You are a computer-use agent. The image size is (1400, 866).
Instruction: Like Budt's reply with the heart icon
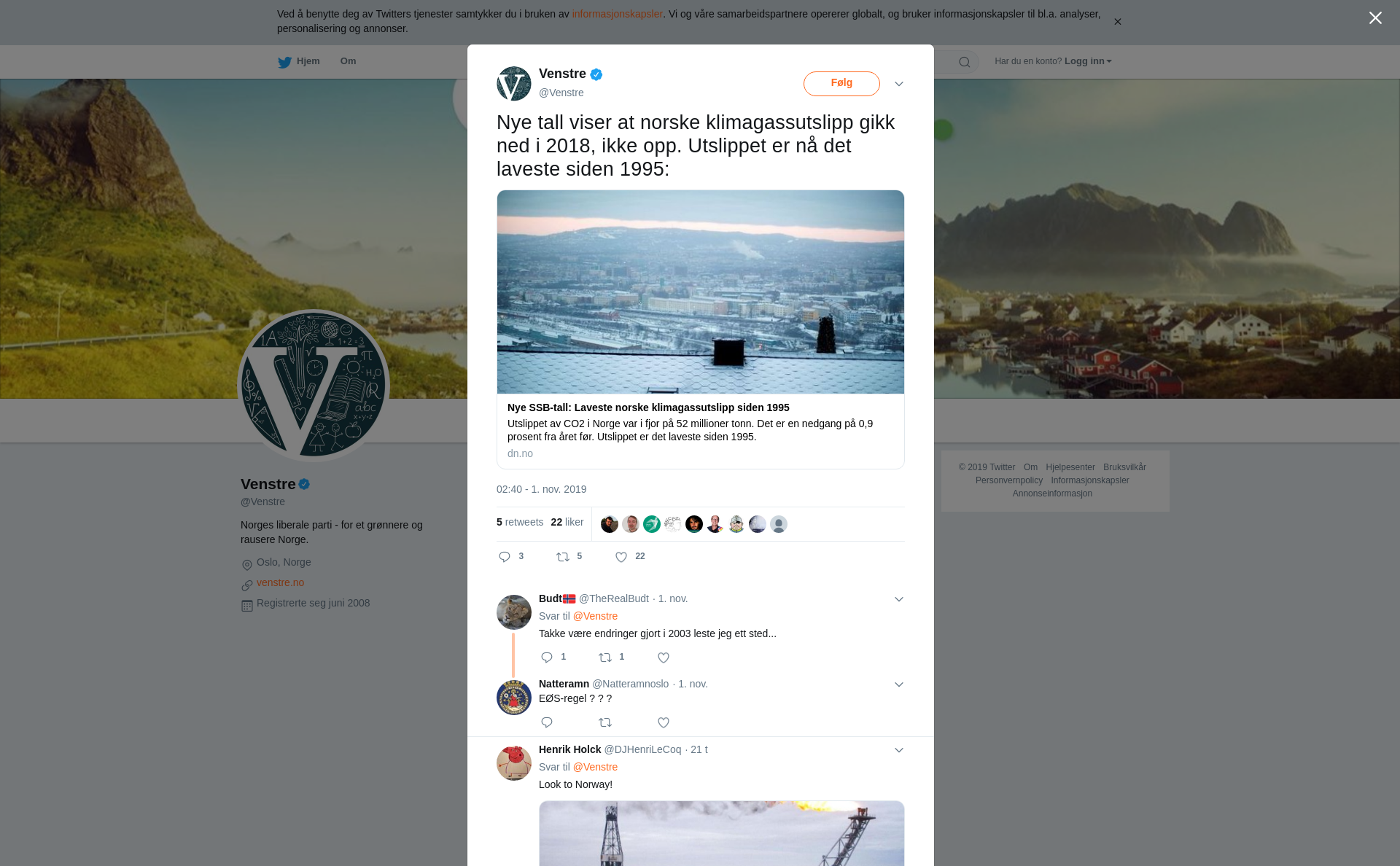[x=664, y=658]
